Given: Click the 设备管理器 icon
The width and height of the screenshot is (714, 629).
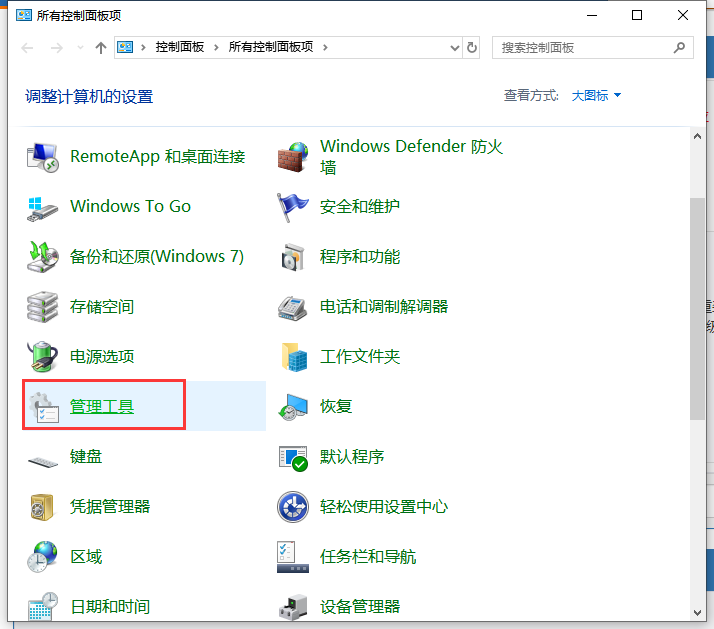Looking at the screenshot, I should (293, 606).
